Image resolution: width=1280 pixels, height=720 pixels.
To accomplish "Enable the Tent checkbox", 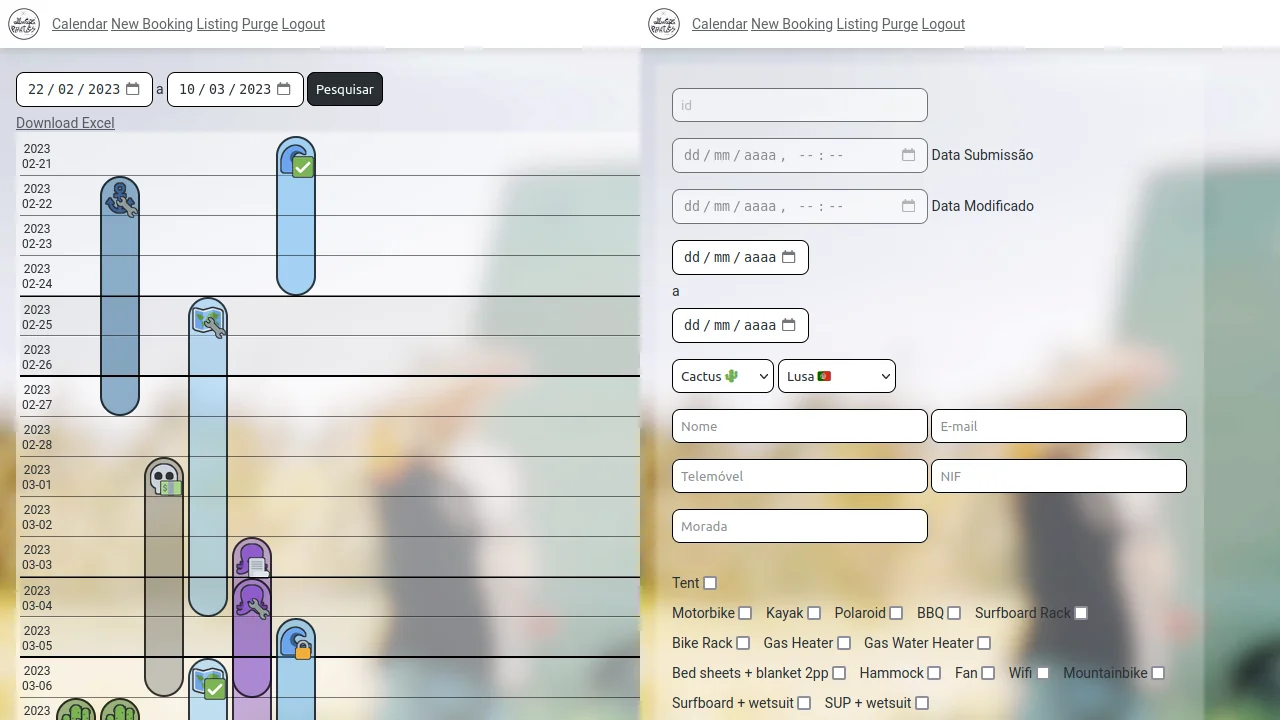I will (710, 583).
